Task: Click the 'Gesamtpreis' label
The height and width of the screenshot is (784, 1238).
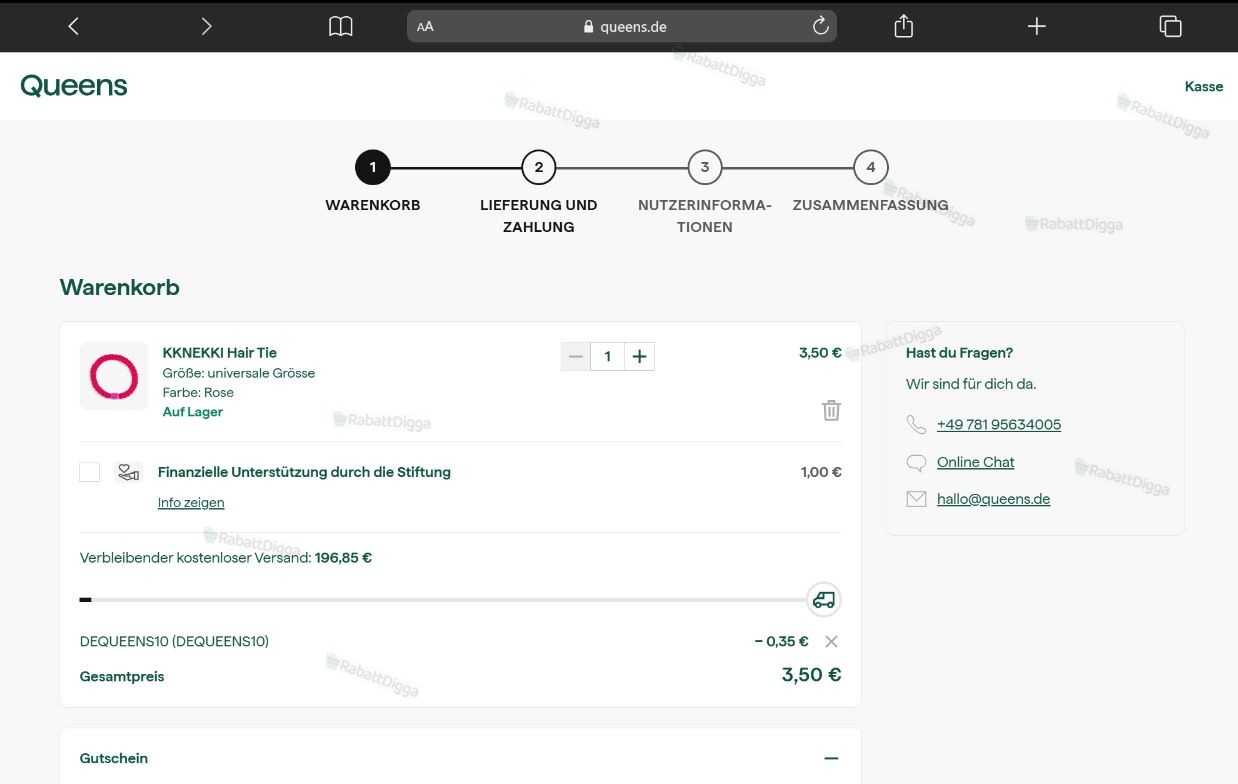Action: pyautogui.click(x=122, y=676)
